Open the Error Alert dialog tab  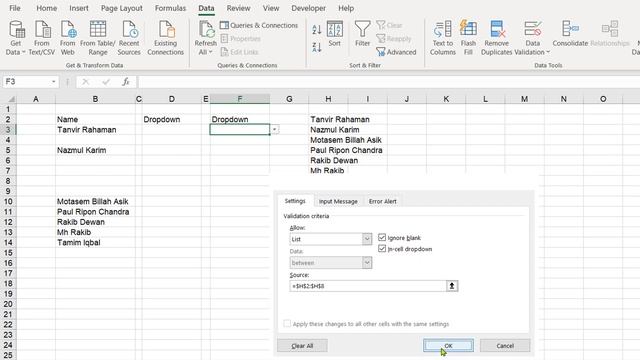click(x=382, y=201)
